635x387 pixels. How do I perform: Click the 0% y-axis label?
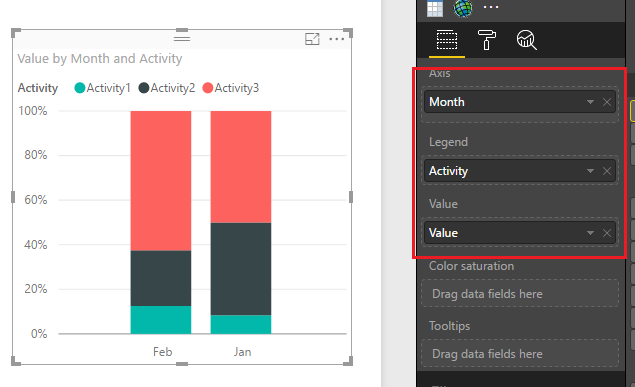(39, 334)
